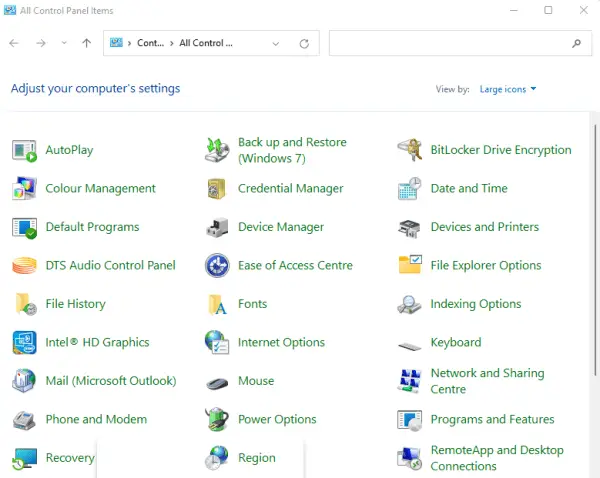Expand the address bar history dropdown
This screenshot has width=600, height=478.
276,44
